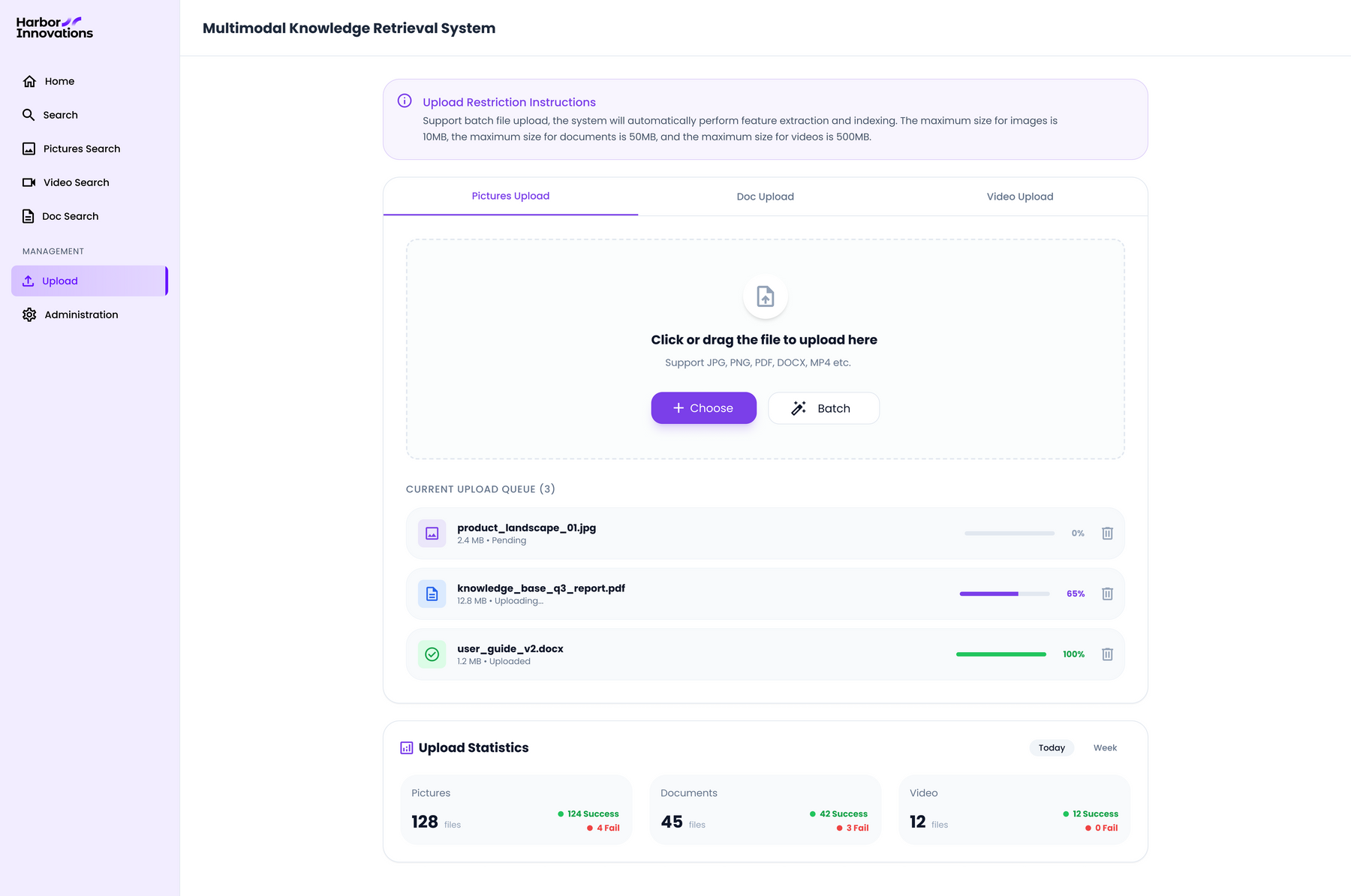1351x896 pixels.
Task: Click the "Click or drag the file to upload here" text
Action: pos(764,340)
